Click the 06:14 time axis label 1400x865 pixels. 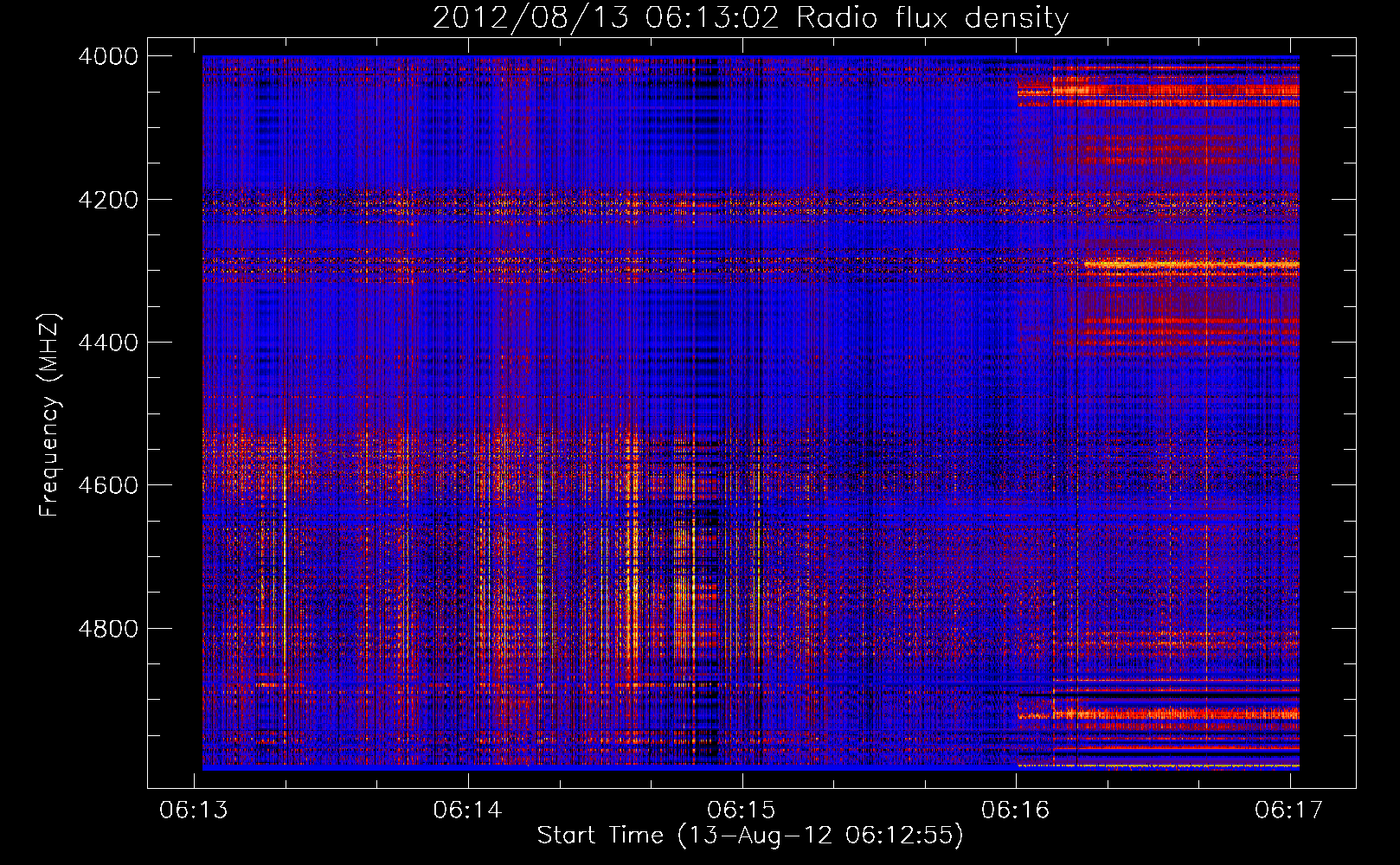pos(468,810)
